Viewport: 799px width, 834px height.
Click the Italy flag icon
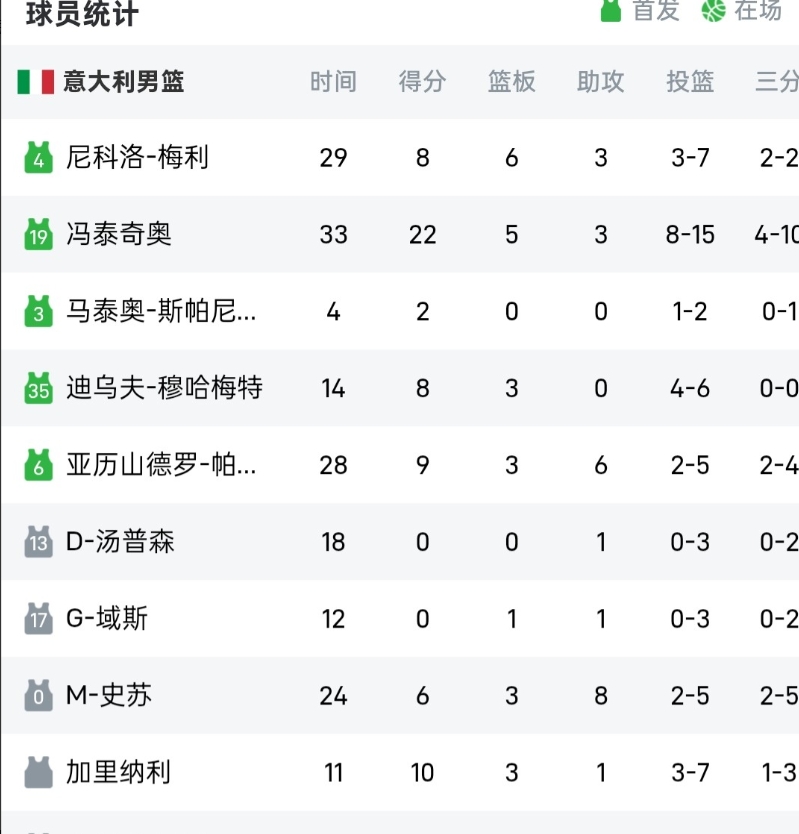tap(36, 82)
